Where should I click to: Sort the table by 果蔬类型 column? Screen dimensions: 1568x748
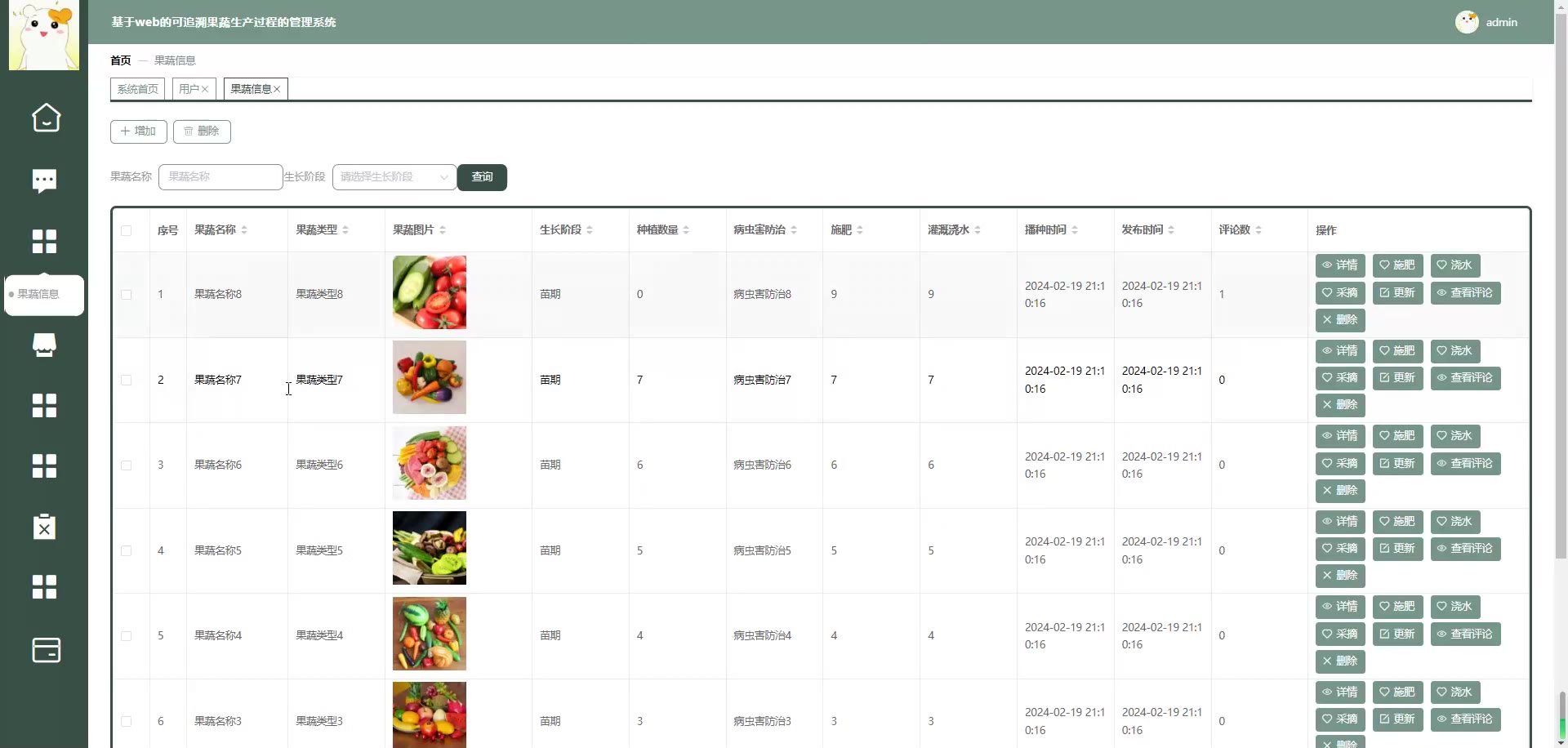345,230
